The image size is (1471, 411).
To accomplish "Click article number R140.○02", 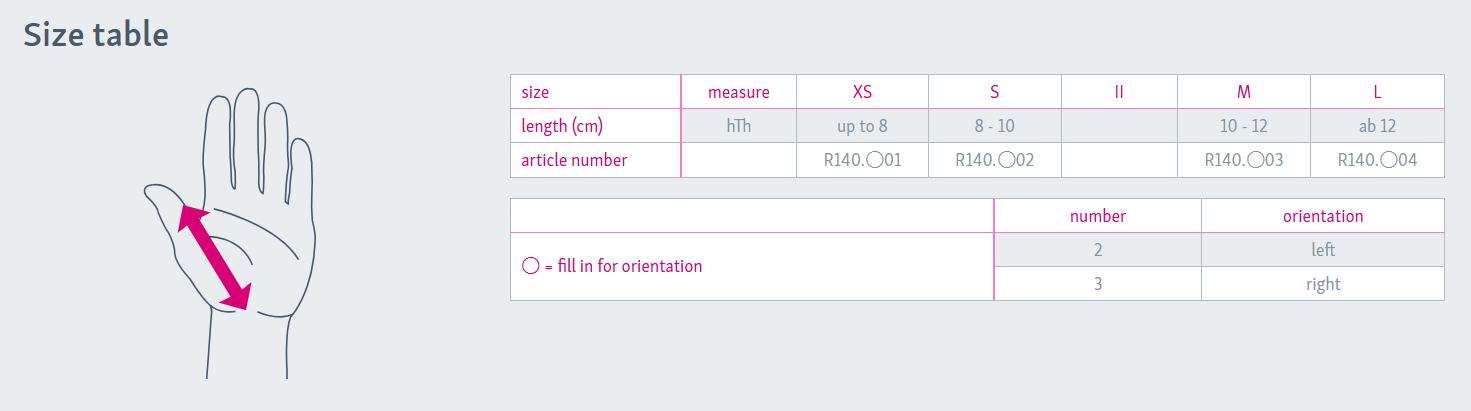I will (x=994, y=160).
